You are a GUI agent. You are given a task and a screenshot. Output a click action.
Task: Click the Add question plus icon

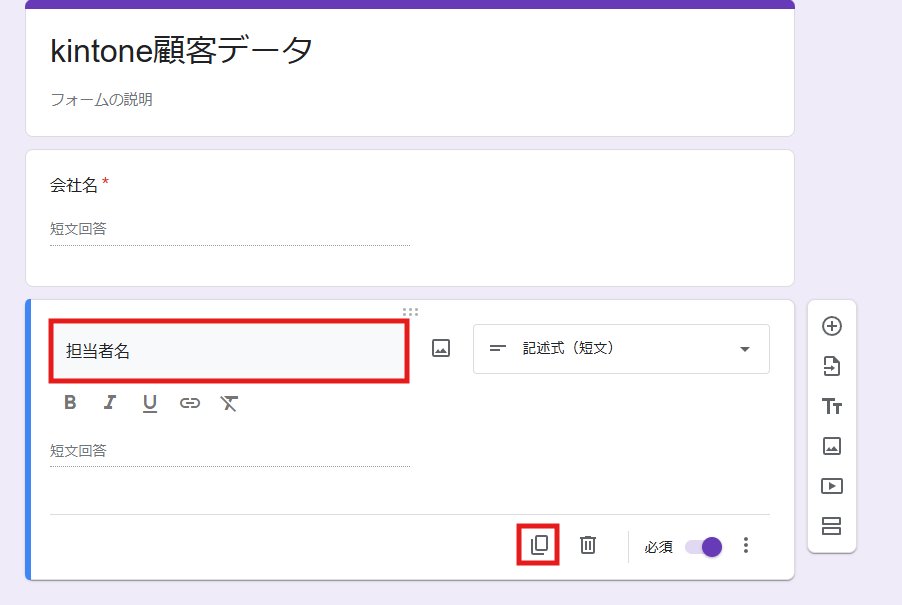coord(832,326)
